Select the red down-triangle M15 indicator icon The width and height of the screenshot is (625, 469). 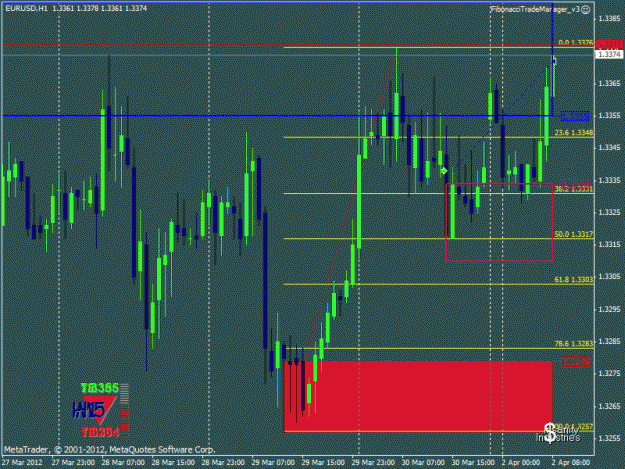99,410
